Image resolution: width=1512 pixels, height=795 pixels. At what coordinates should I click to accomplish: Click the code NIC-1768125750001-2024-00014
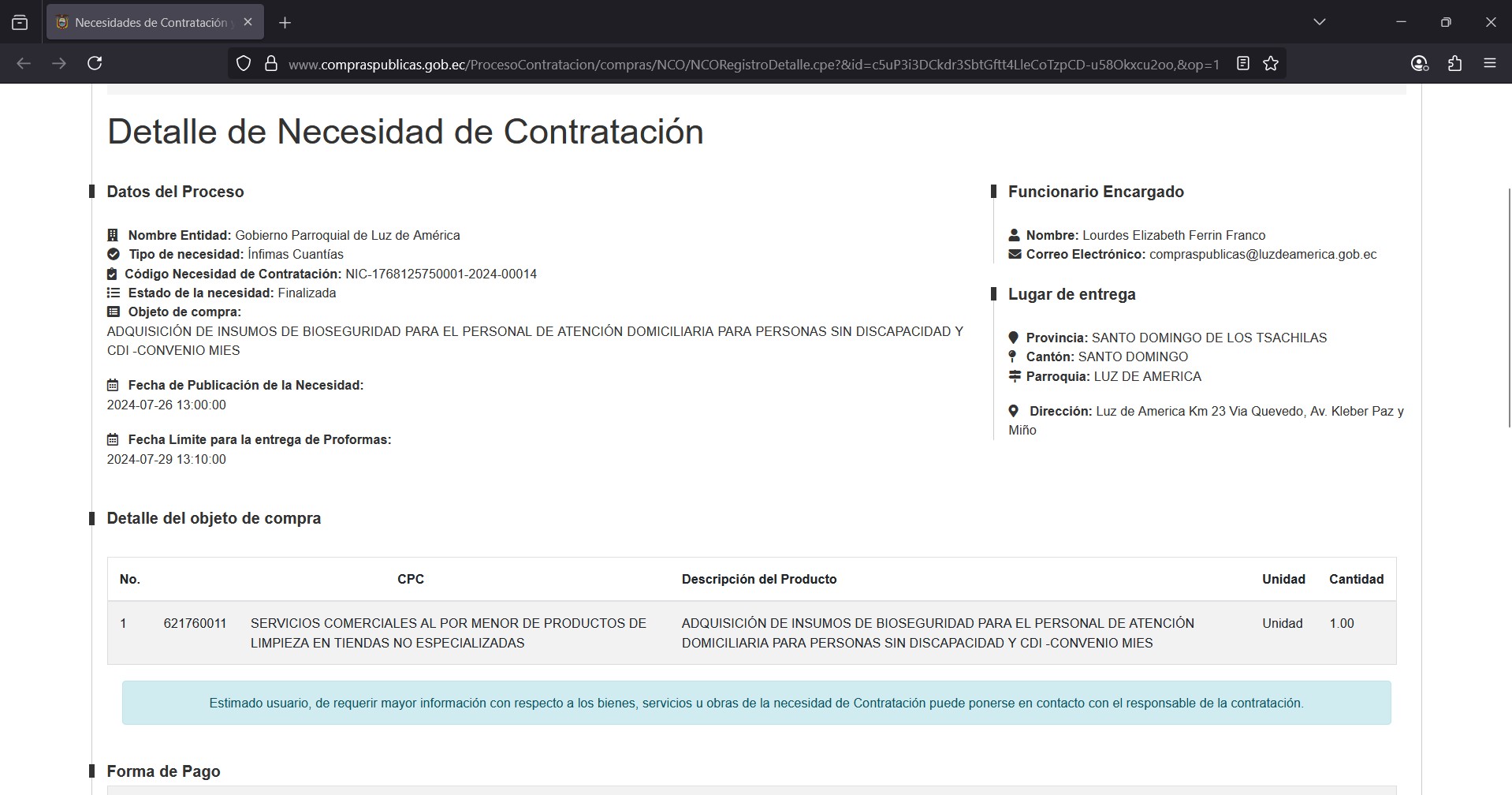click(x=441, y=274)
